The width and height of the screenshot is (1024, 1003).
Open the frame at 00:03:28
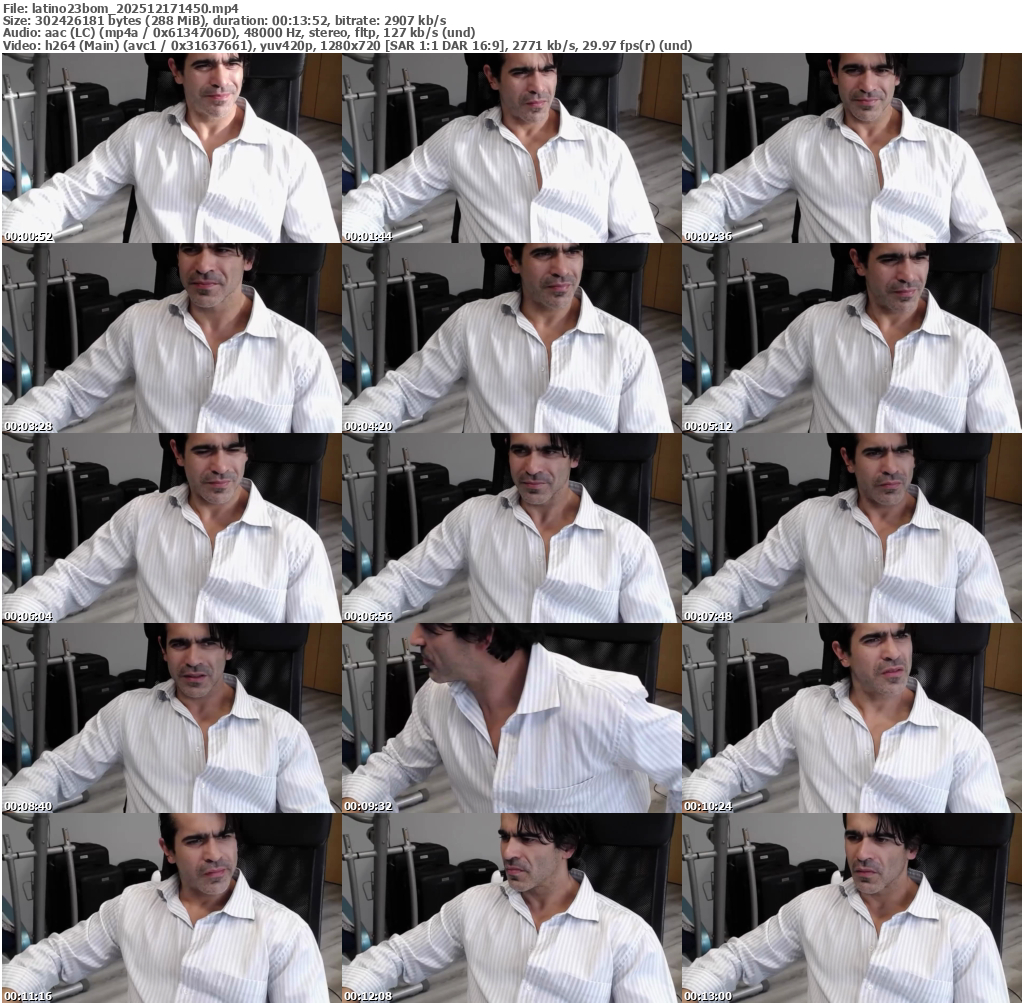coord(171,338)
